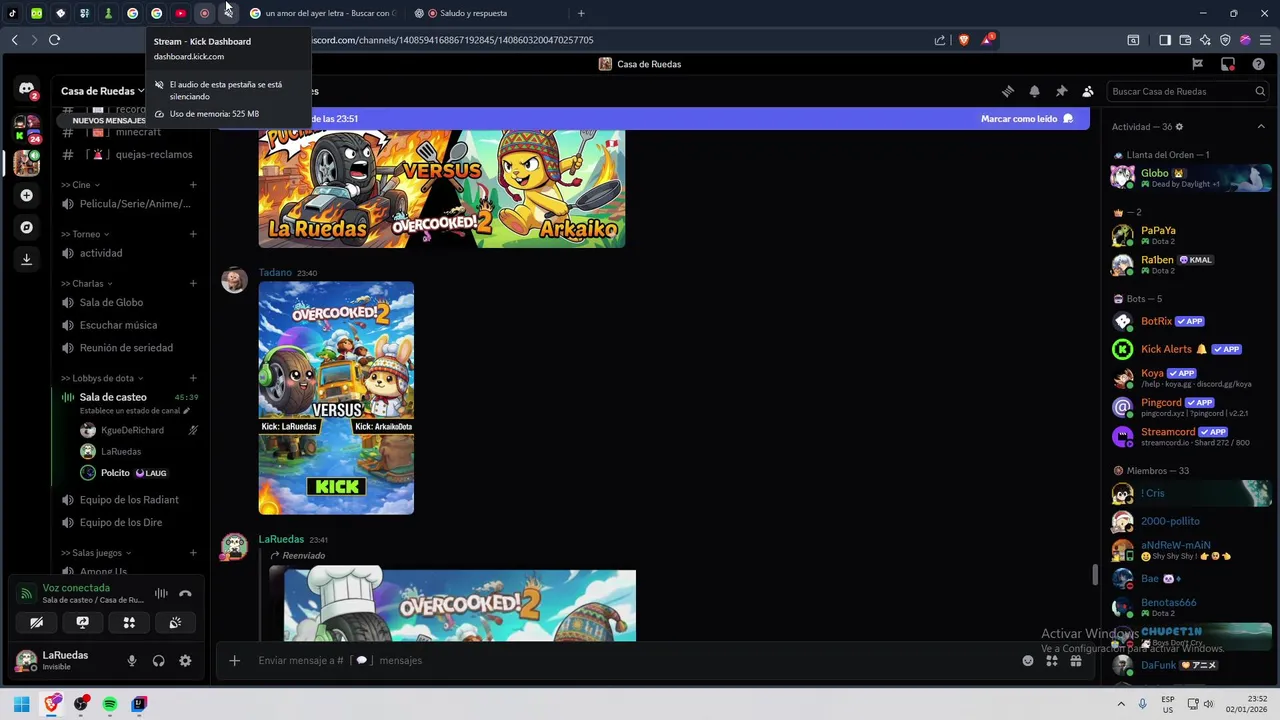Collapse the Cine channel category
This screenshot has height=720, width=1280.
click(80, 185)
